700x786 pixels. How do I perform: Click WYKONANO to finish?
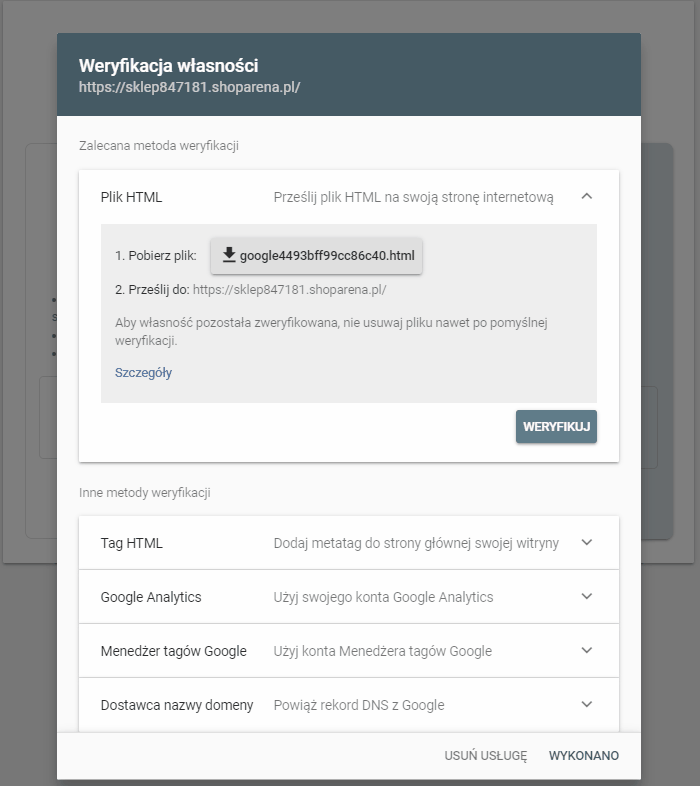pyautogui.click(x=584, y=756)
